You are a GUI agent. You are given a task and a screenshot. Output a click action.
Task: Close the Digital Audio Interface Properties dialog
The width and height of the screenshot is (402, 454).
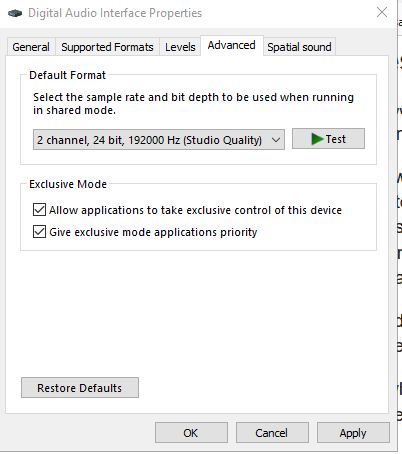point(382,12)
